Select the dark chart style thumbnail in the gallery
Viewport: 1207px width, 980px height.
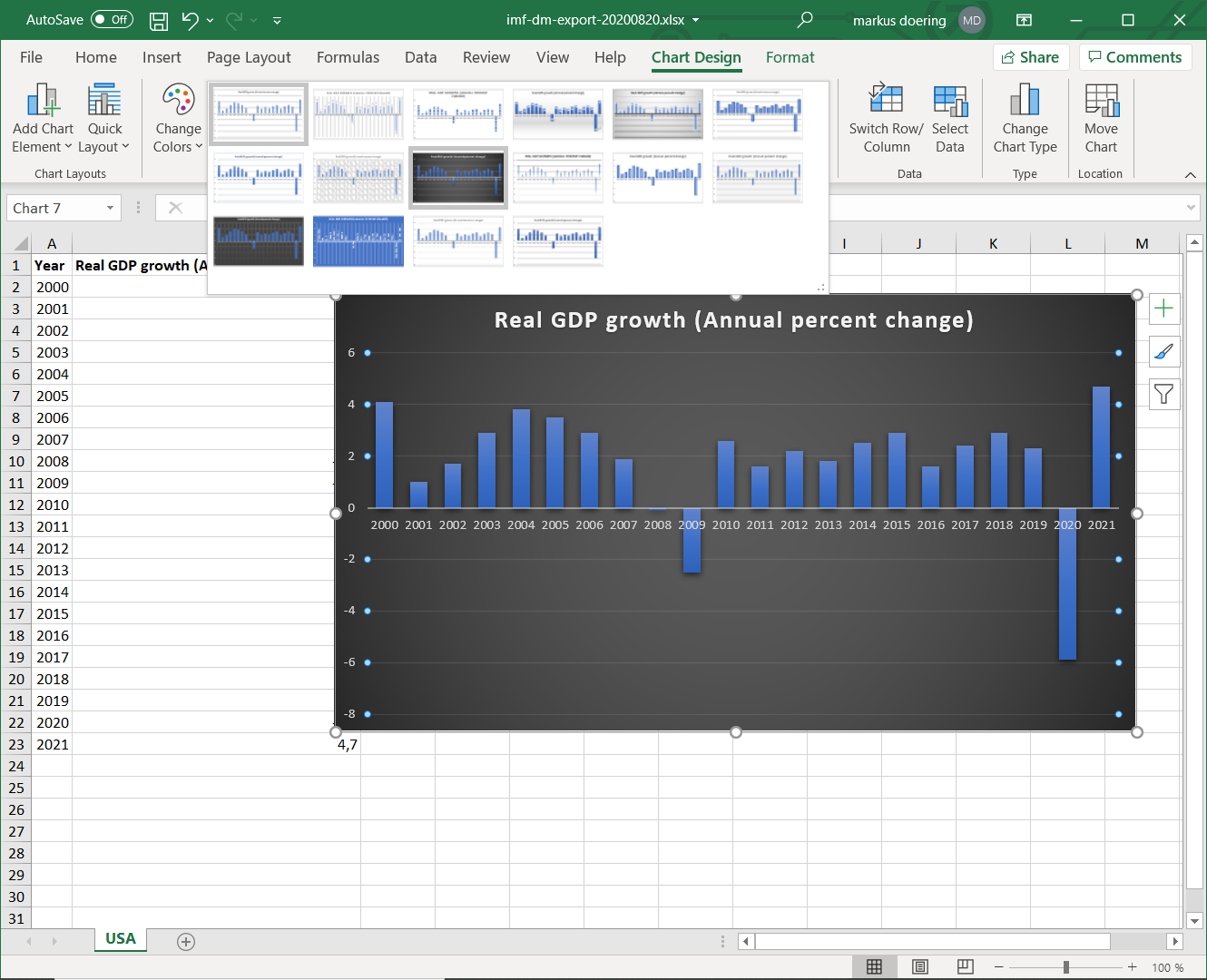pyautogui.click(x=457, y=177)
